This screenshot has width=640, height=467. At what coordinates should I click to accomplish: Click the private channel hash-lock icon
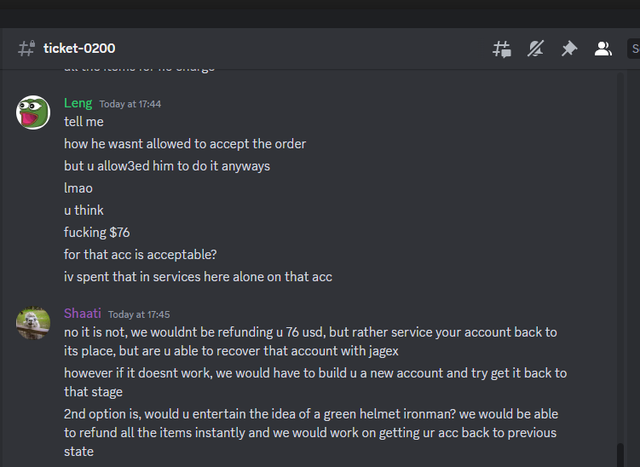coord(27,49)
